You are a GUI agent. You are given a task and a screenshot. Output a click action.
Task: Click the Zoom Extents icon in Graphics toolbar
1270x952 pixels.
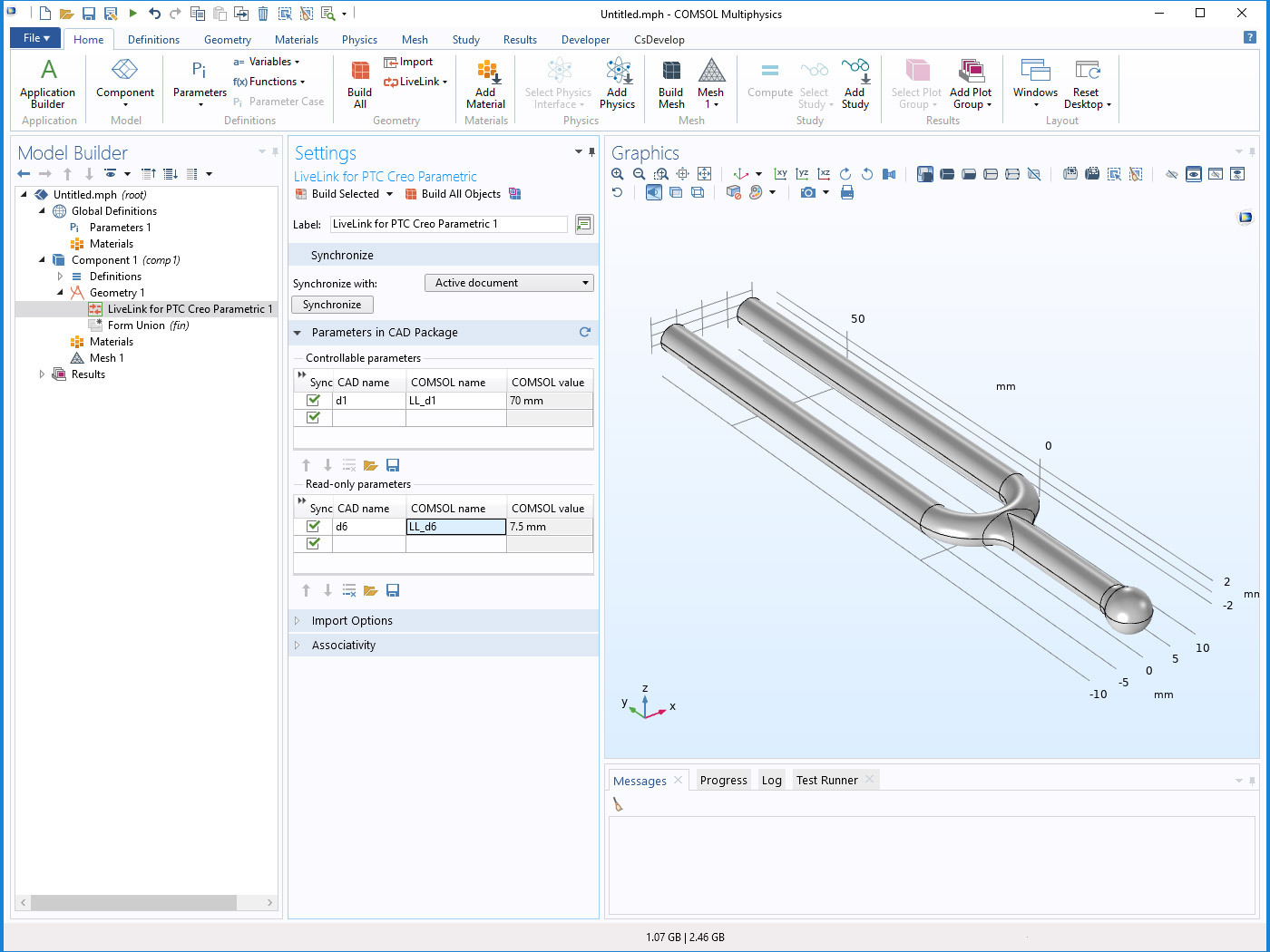point(706,173)
